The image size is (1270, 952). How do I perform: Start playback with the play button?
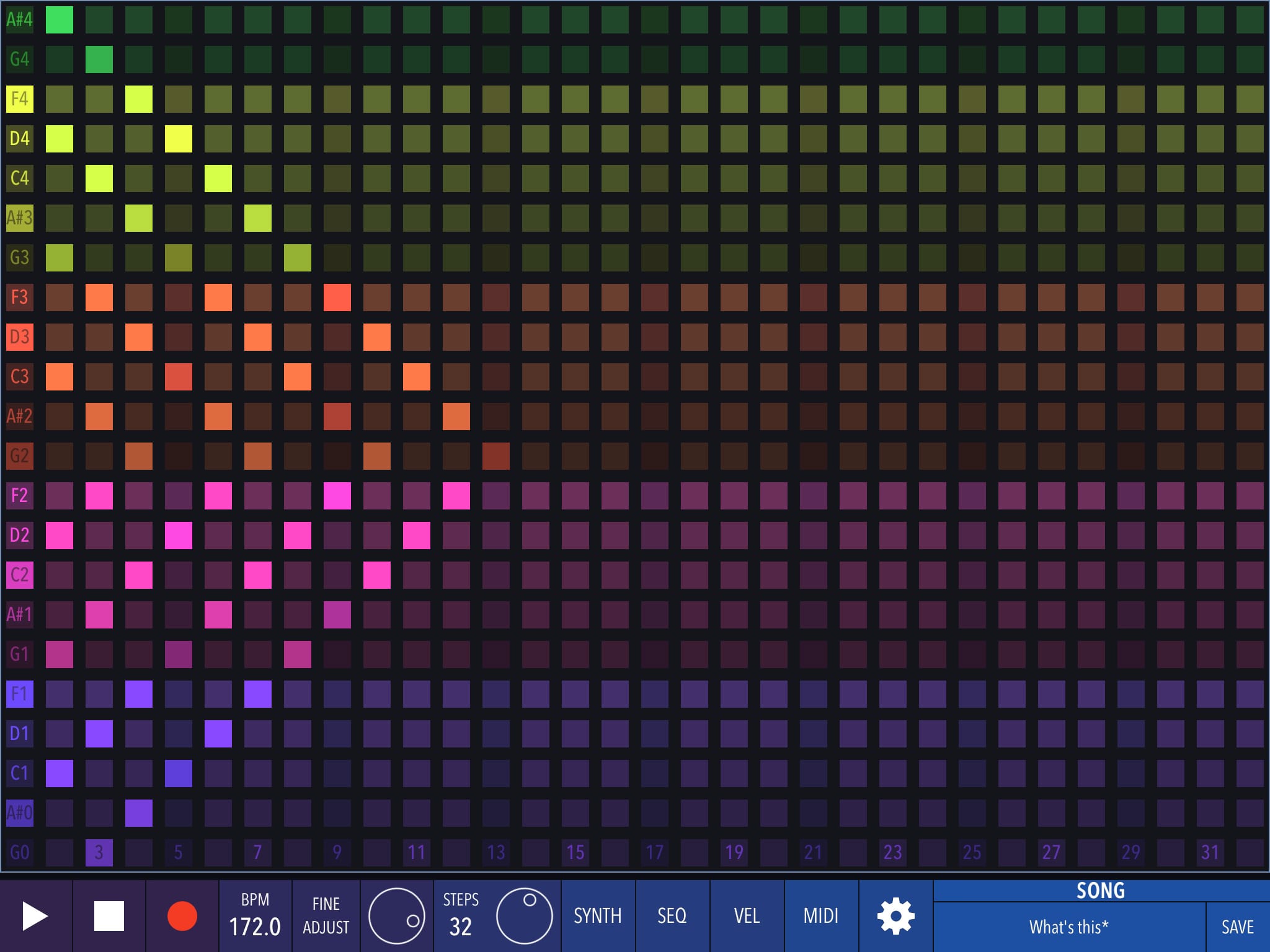[x=36, y=916]
